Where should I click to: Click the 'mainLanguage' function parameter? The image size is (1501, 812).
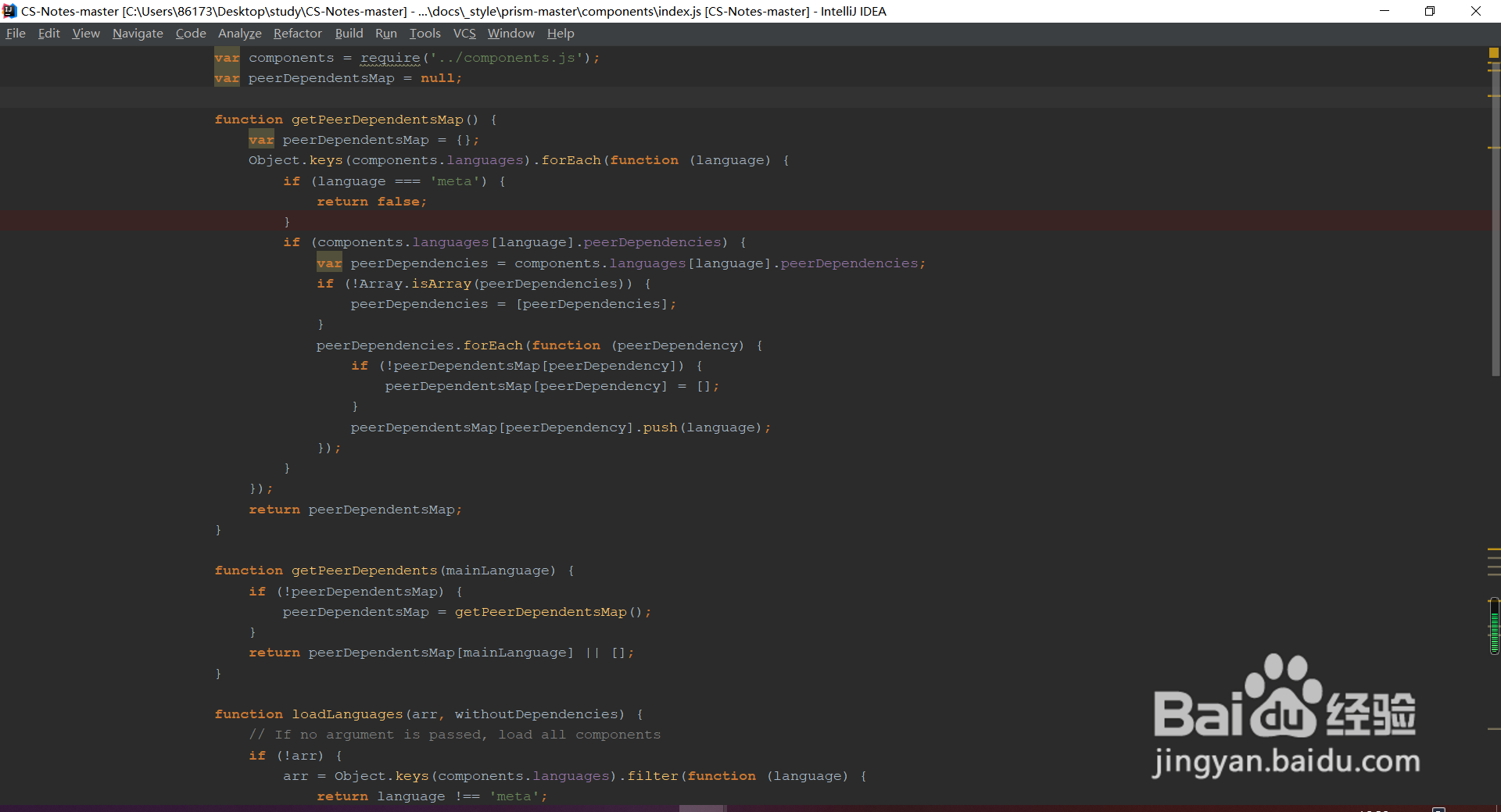[497, 571]
